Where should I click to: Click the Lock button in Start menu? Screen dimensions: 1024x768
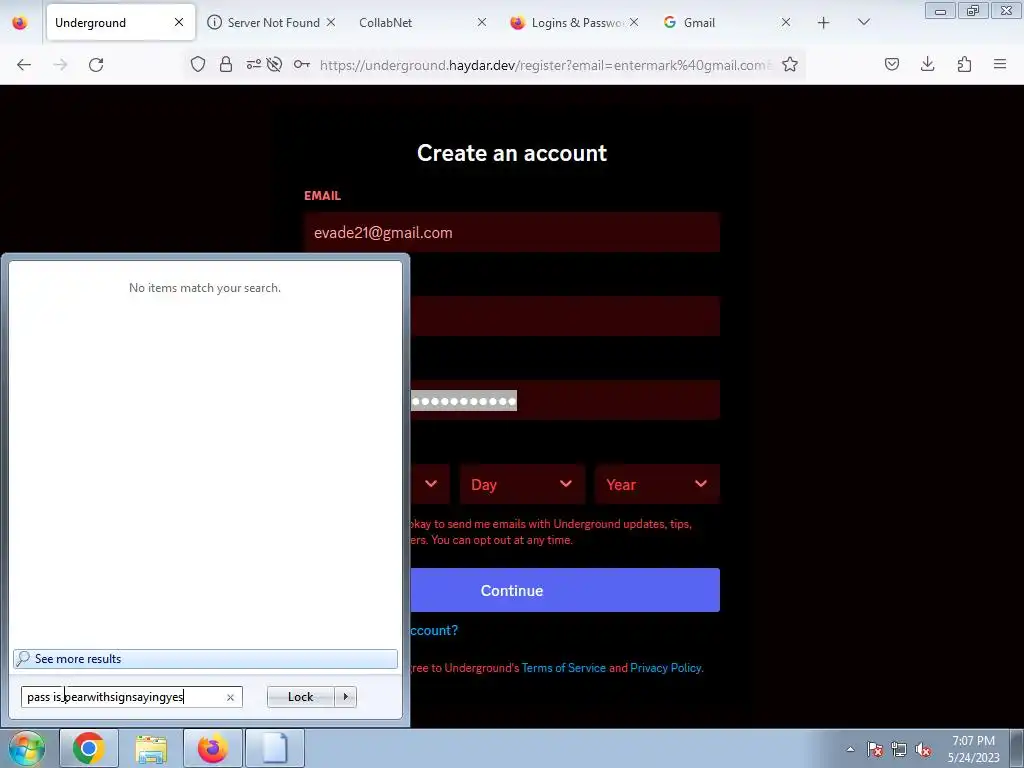[300, 697]
